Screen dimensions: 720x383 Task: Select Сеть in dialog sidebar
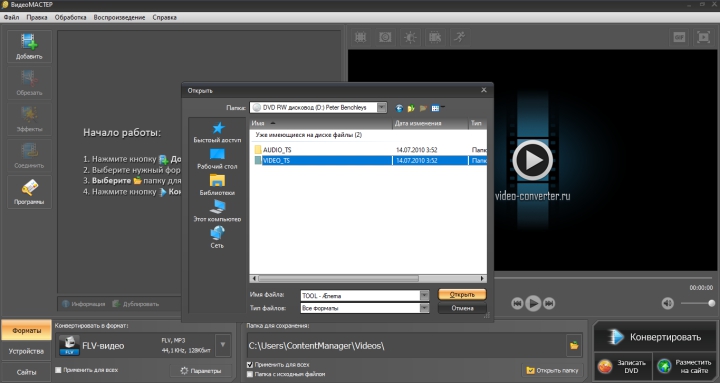217,238
